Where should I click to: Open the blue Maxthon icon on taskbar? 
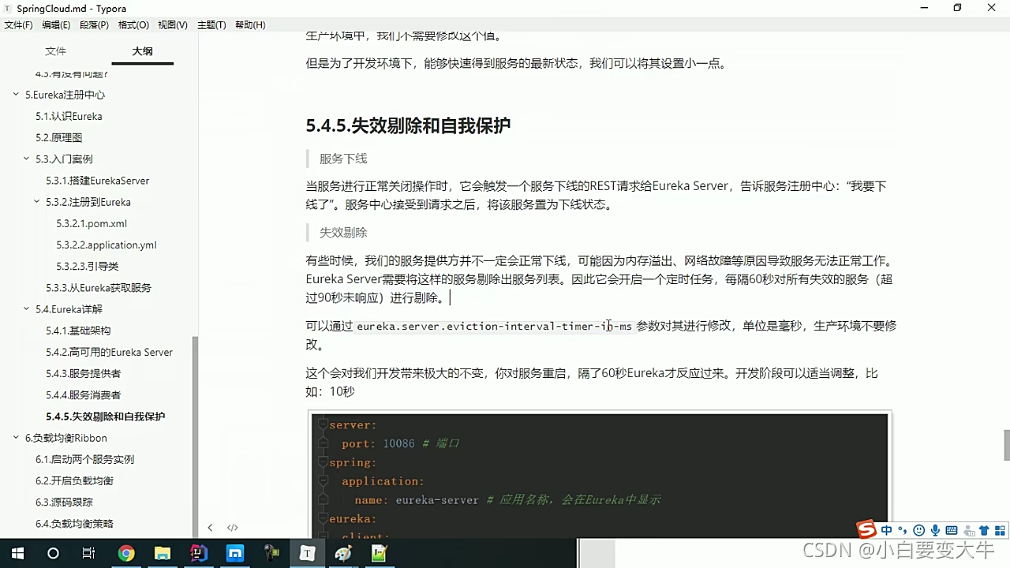235,553
